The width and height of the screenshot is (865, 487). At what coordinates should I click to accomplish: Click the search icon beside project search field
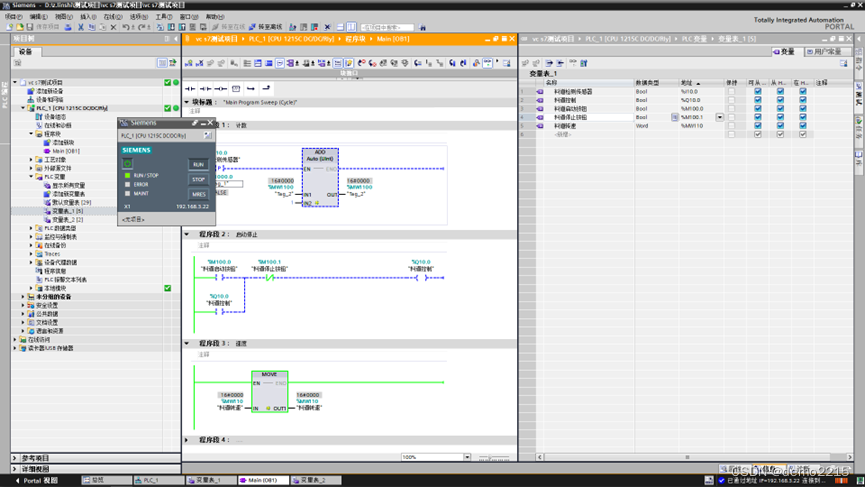422,26
